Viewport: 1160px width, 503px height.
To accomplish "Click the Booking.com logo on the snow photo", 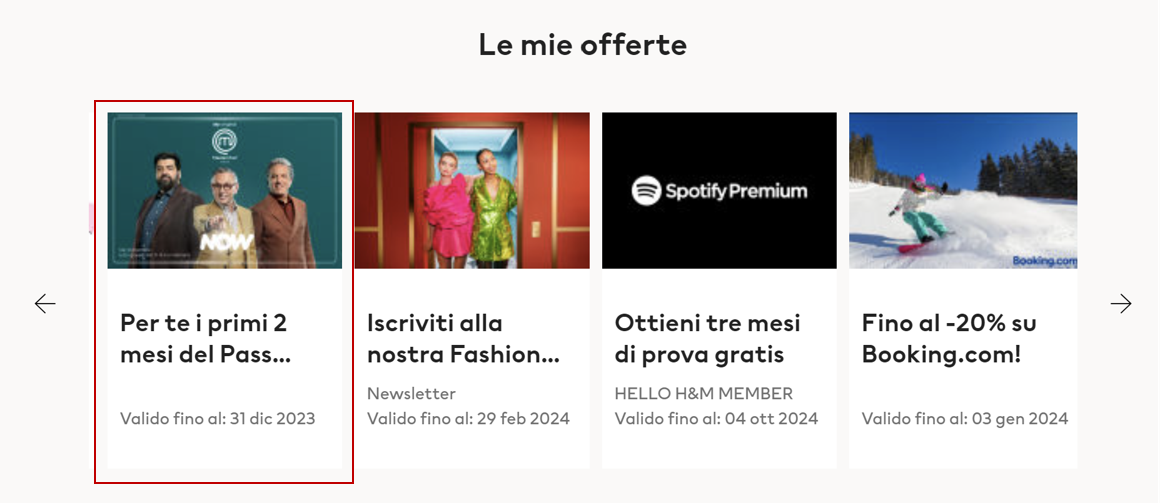I will click(1044, 260).
